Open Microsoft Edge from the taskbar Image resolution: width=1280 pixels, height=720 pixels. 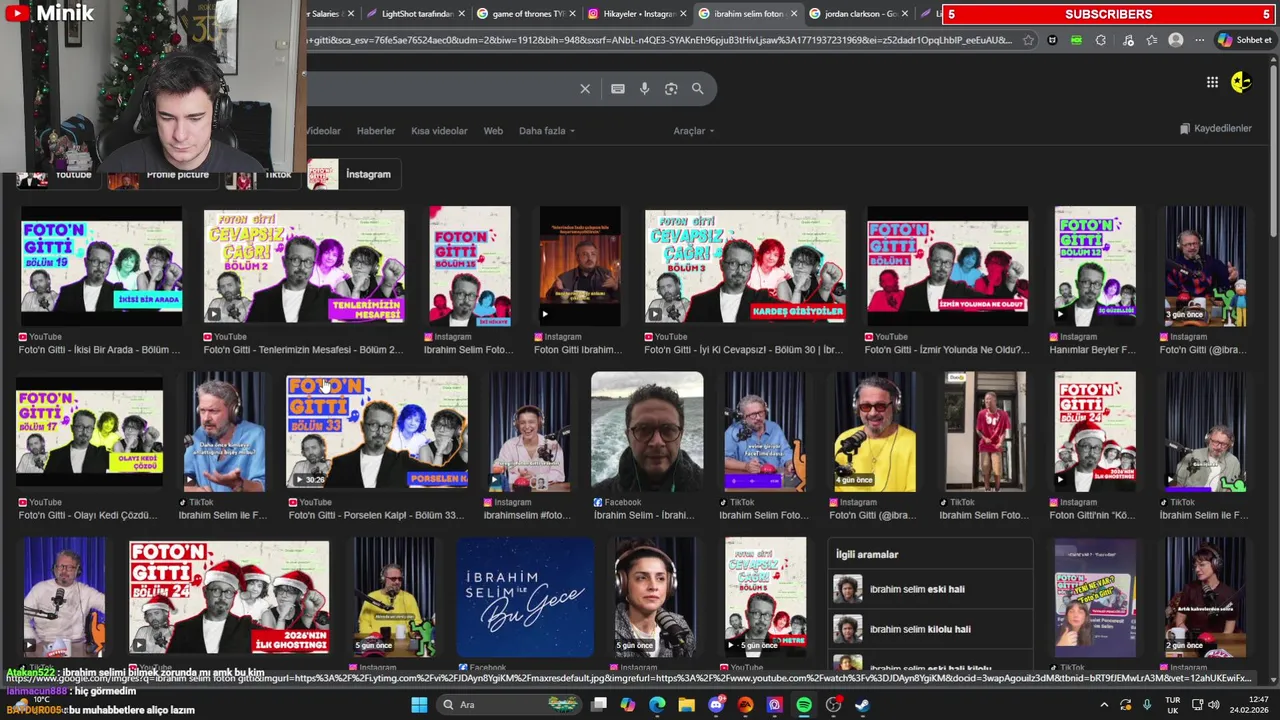click(657, 705)
